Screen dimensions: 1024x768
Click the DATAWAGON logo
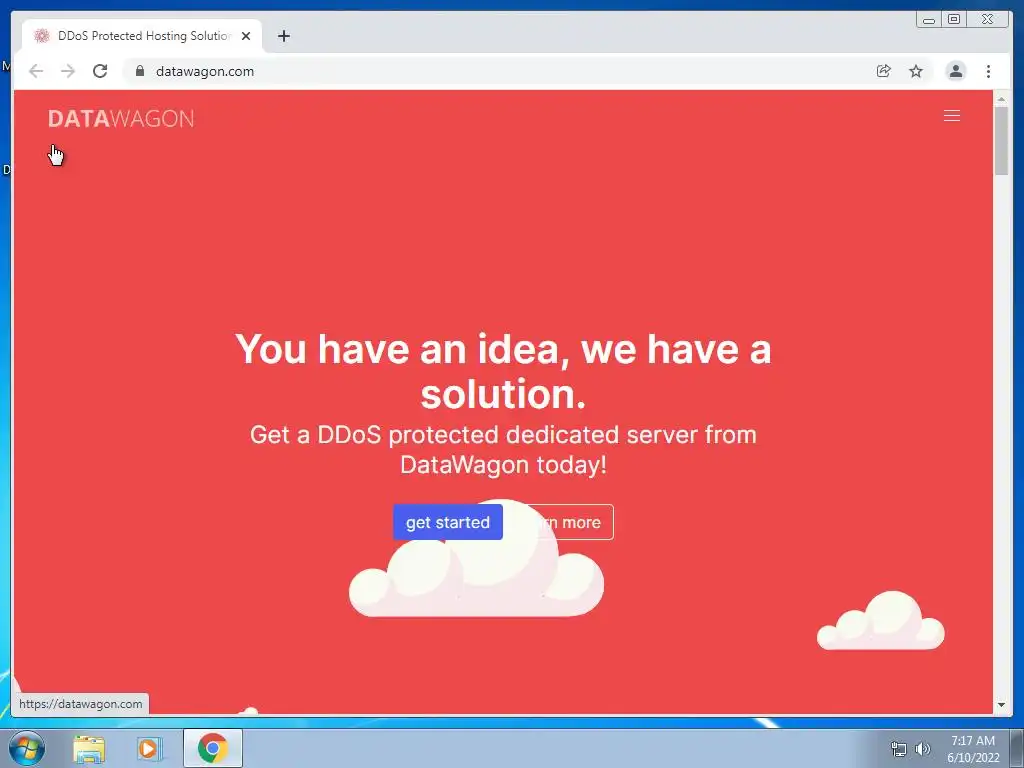point(121,119)
